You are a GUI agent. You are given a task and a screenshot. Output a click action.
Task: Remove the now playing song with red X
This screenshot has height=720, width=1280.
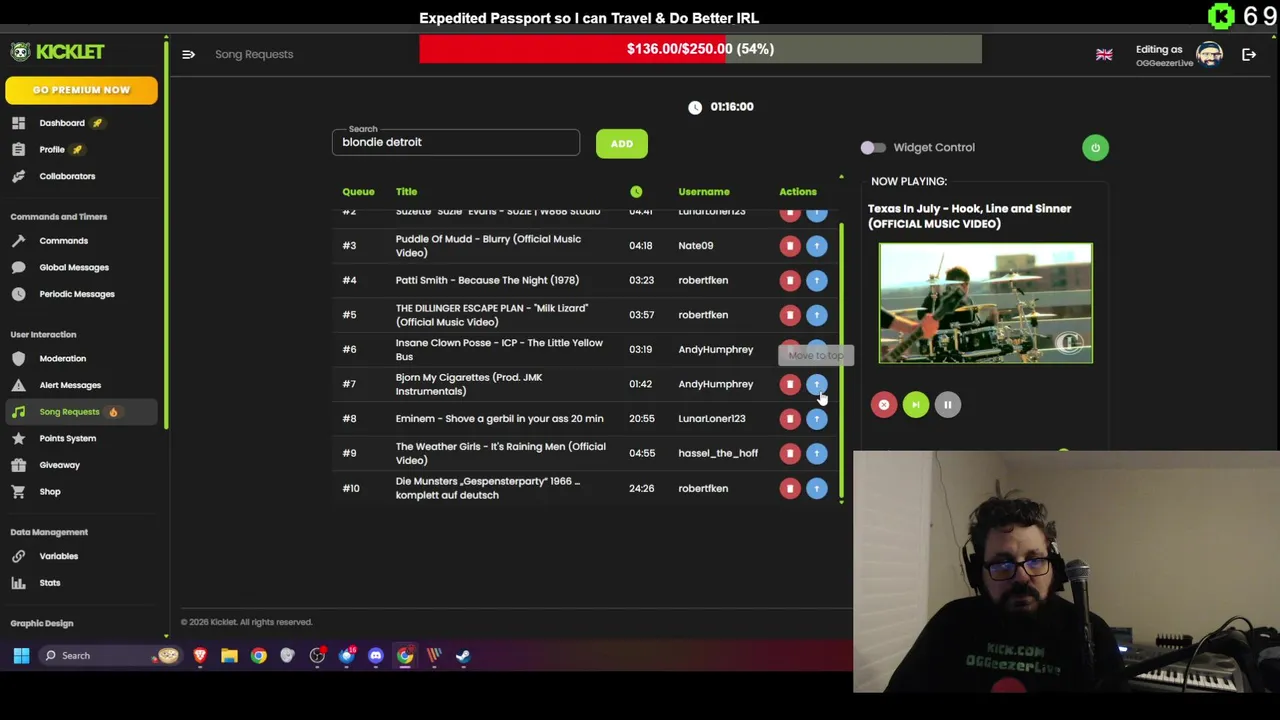(x=884, y=405)
